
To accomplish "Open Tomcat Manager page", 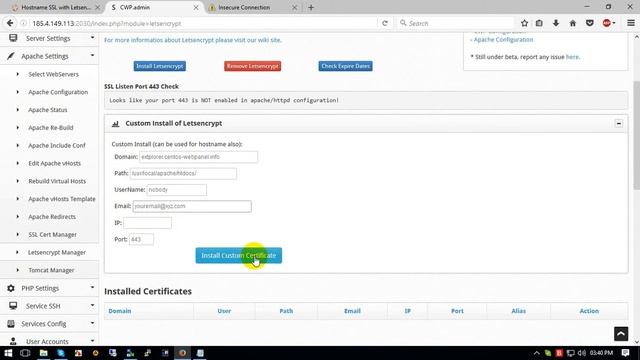I will click(x=51, y=270).
